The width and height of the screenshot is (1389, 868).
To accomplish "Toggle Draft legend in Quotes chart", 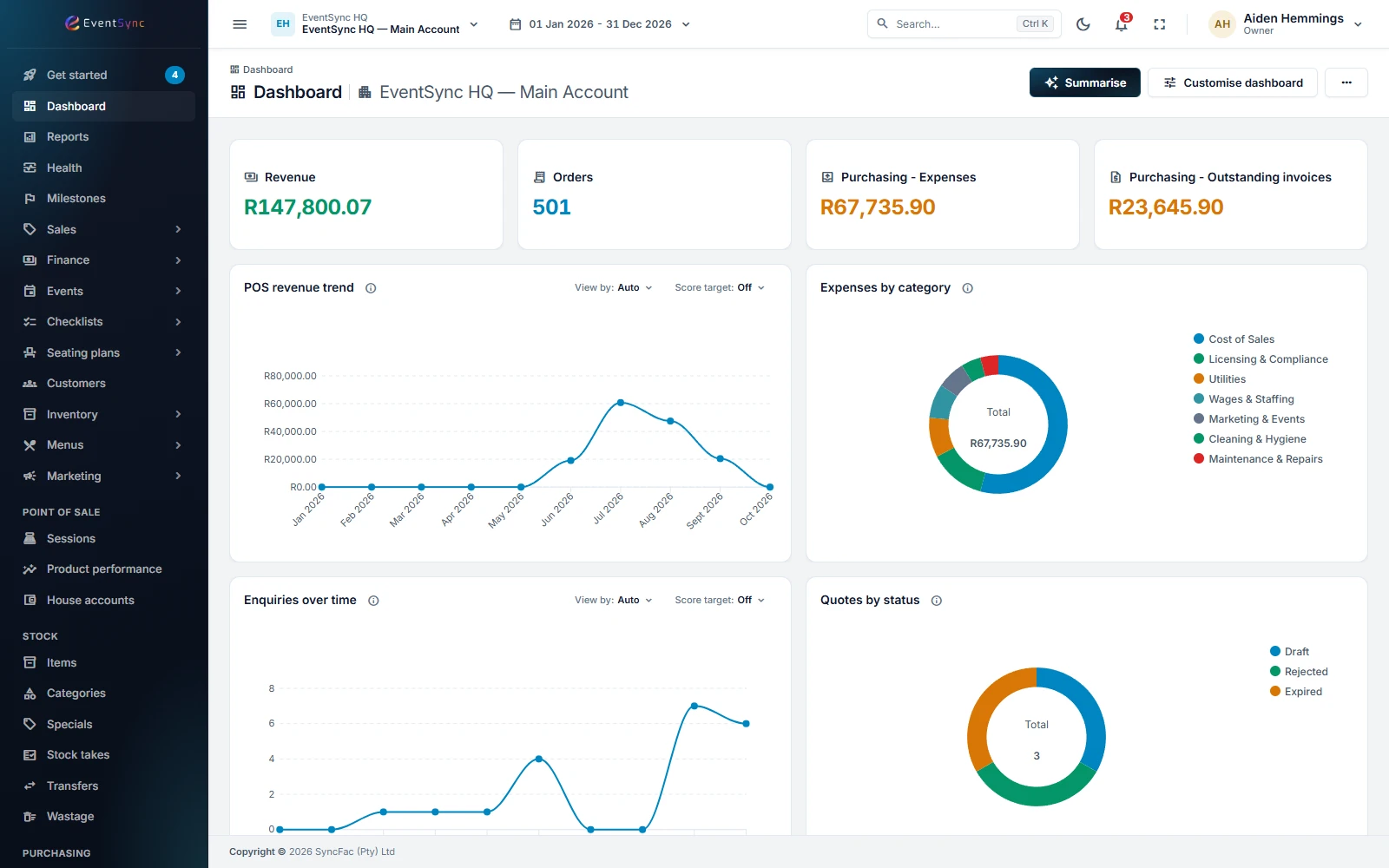I will [x=1289, y=652].
